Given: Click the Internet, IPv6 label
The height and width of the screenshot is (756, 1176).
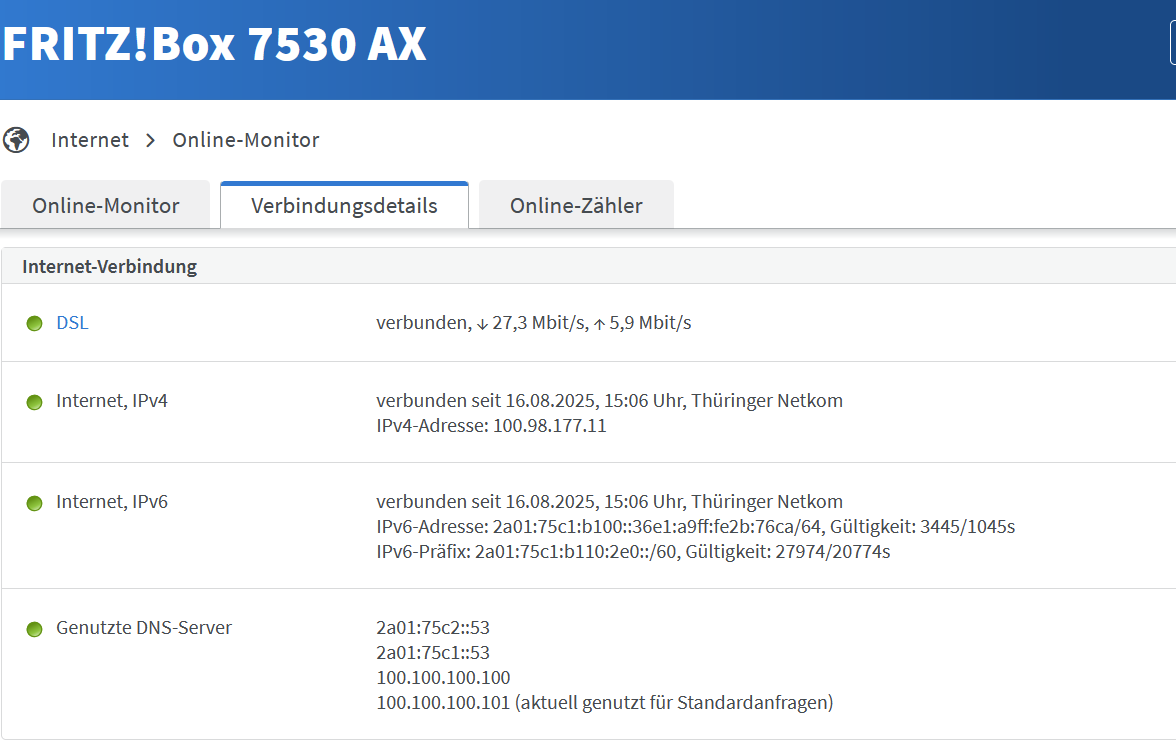Looking at the screenshot, I should [x=112, y=501].
